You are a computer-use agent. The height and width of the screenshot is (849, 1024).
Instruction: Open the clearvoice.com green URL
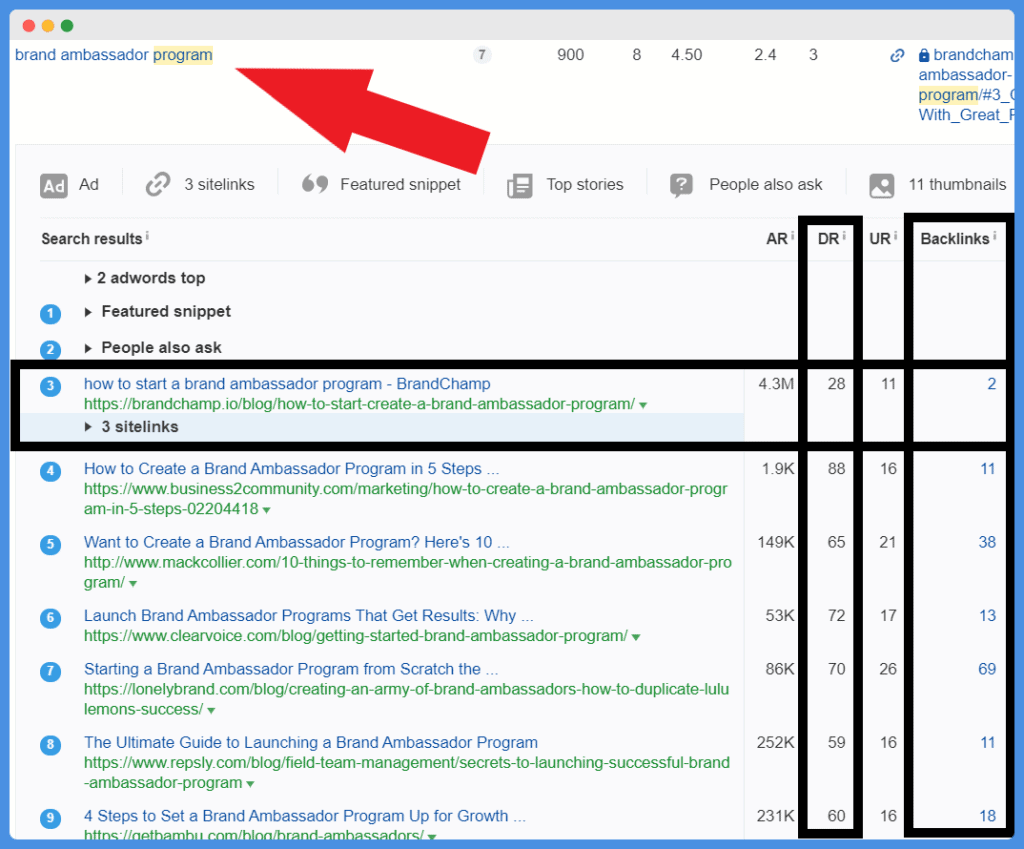356,636
